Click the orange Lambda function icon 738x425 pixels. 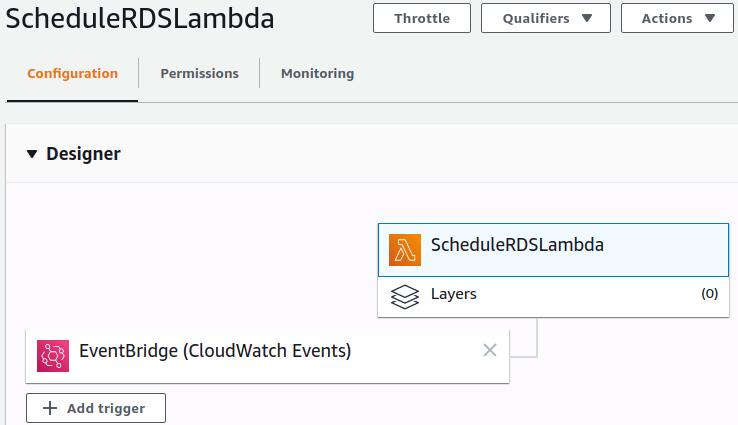[x=405, y=250]
